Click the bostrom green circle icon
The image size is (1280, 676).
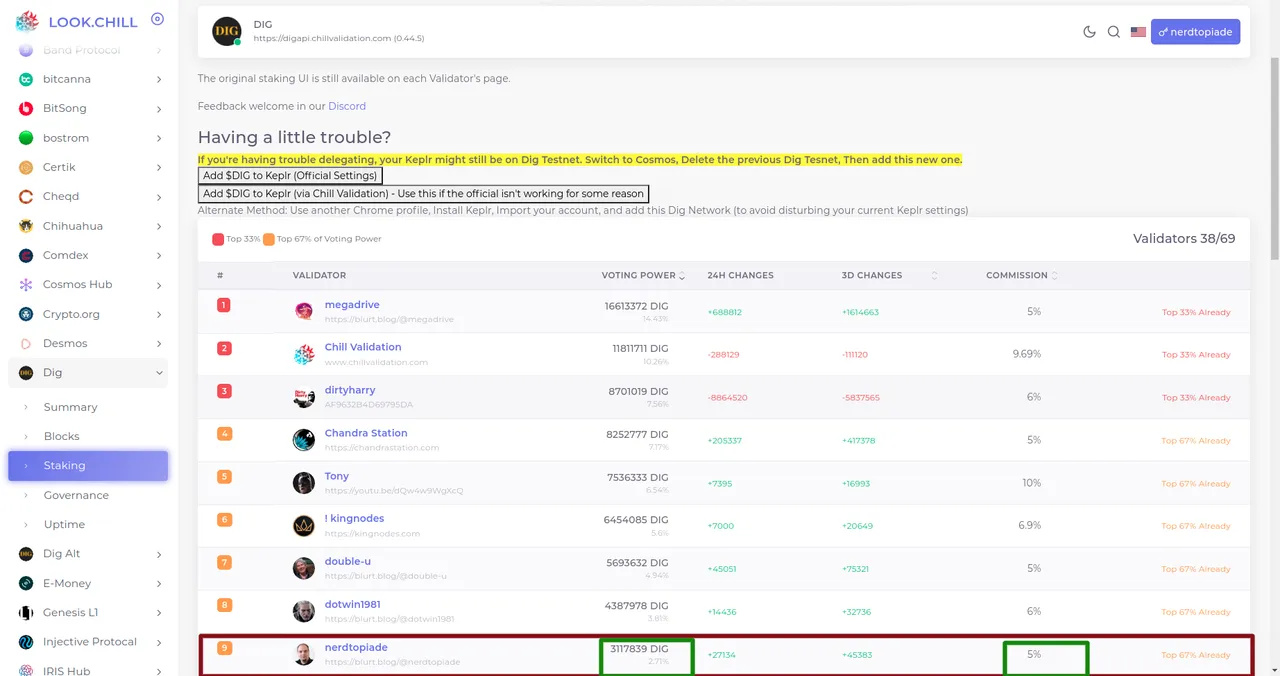coord(26,138)
